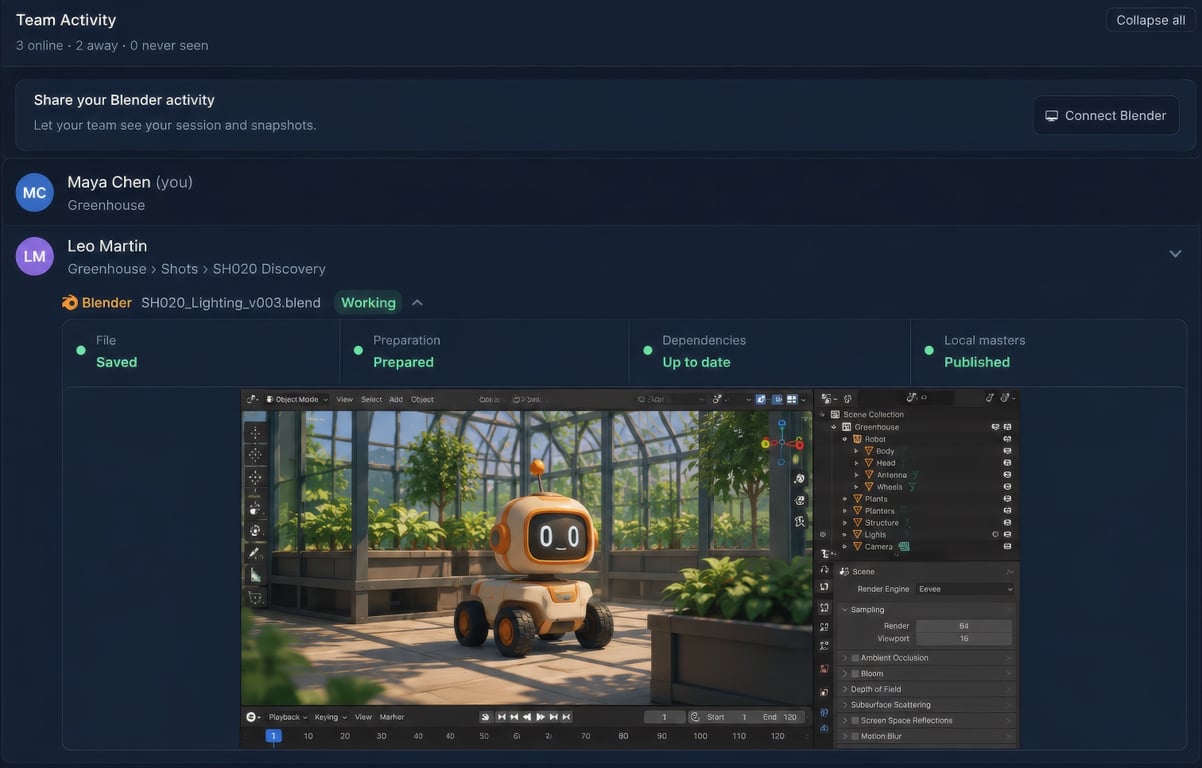The width and height of the screenshot is (1202, 768).
Task: Click the Local masters Published card
Action: tap(1049, 352)
